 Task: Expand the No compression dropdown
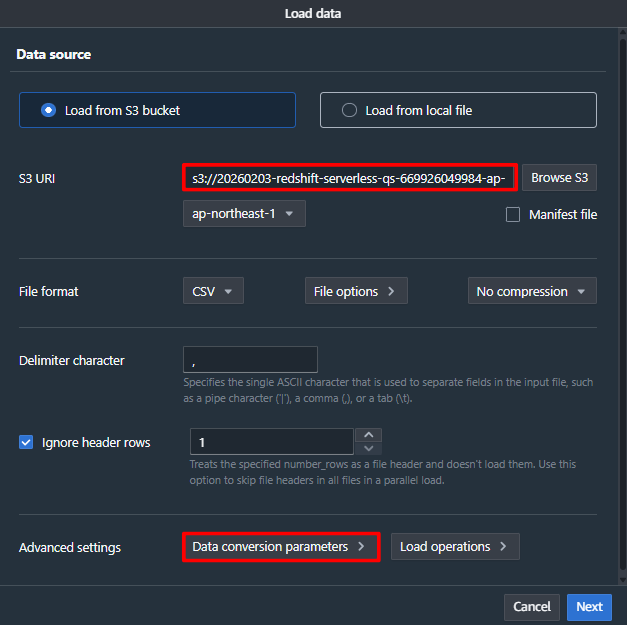531,291
